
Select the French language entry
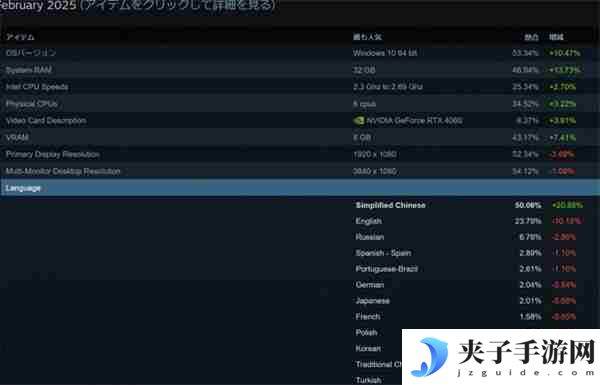(x=368, y=317)
